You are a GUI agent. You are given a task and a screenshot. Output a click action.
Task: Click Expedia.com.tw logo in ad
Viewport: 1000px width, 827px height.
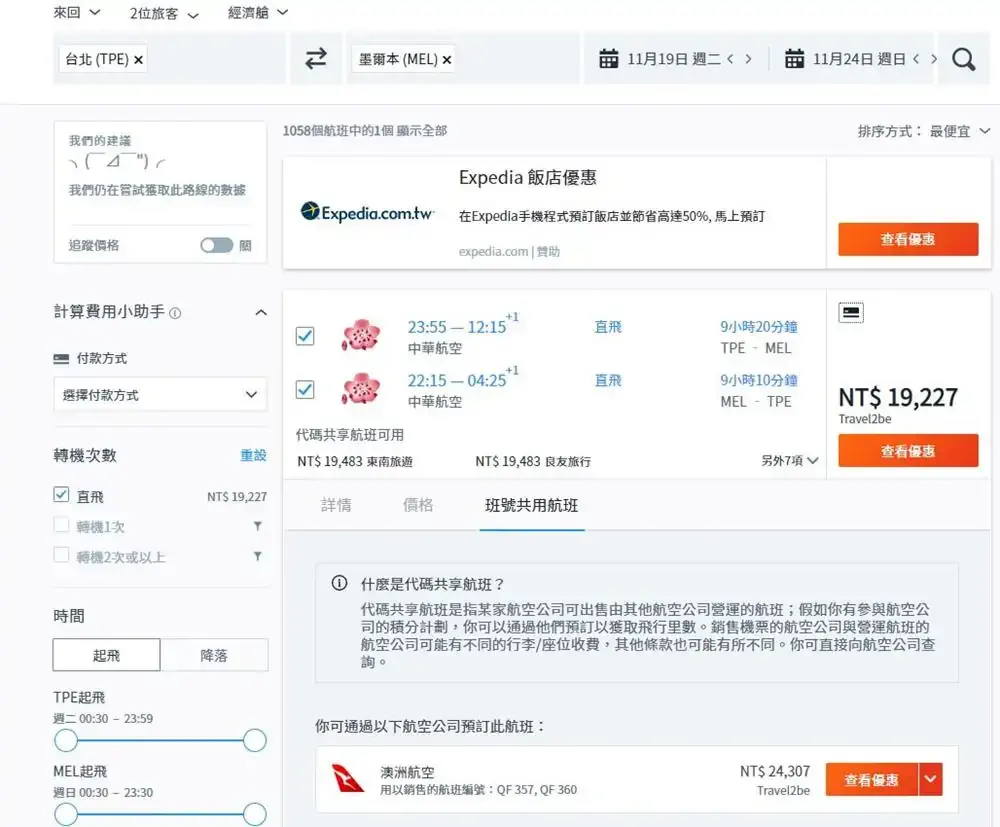(x=367, y=212)
